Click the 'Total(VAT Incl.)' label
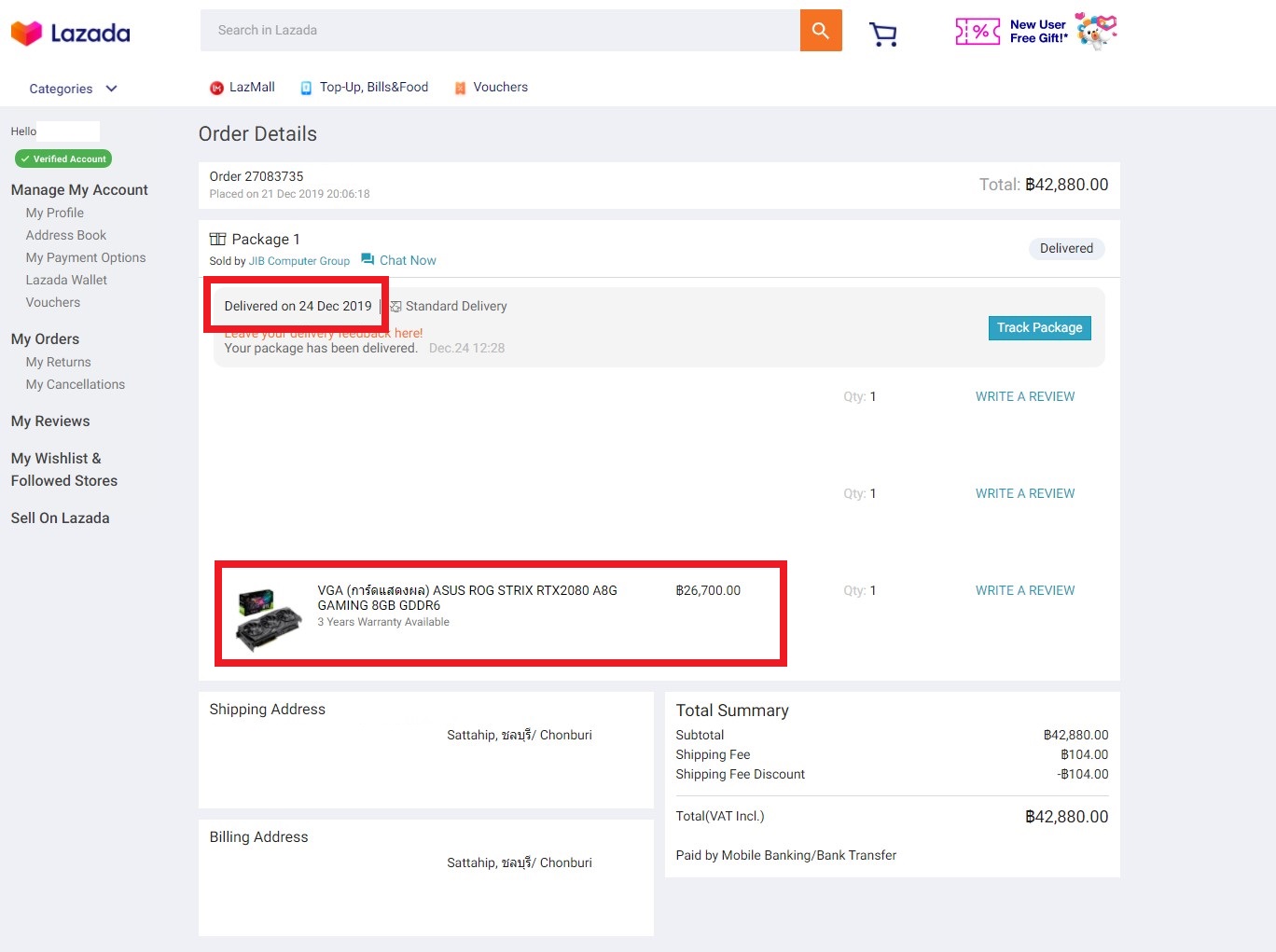The image size is (1276, 952). pos(720,816)
